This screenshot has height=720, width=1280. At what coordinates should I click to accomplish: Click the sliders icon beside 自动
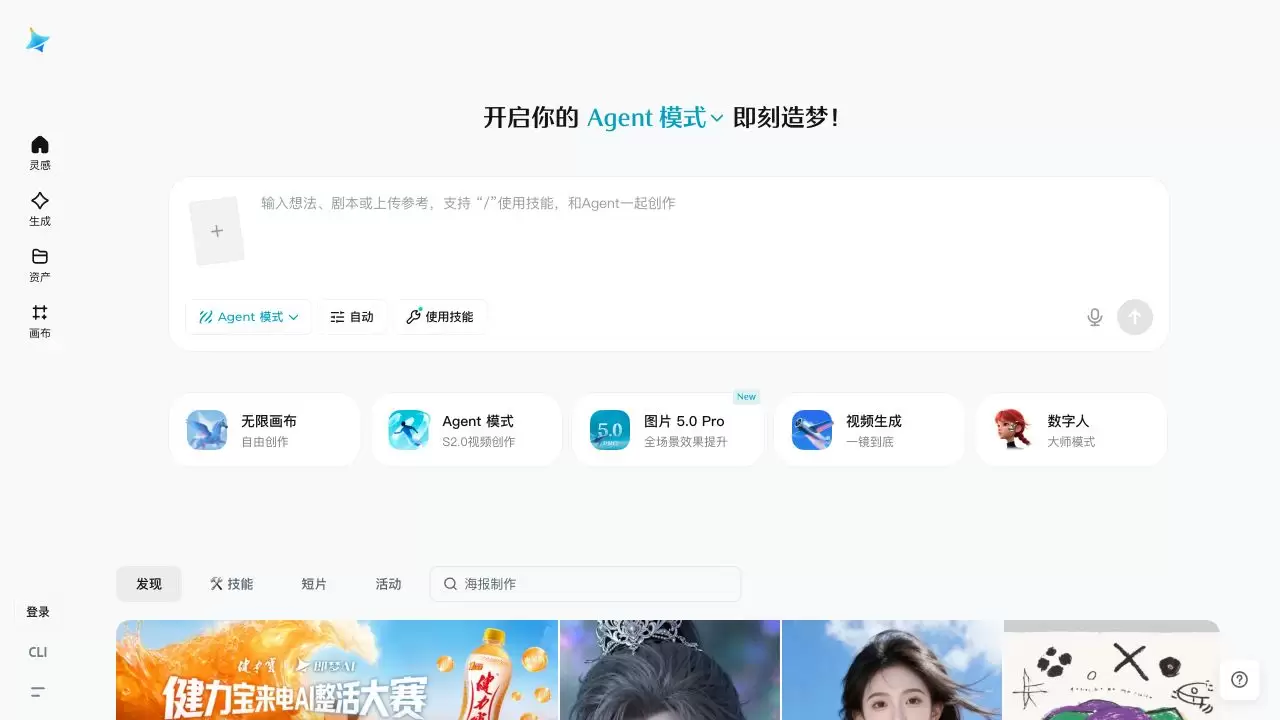[337, 317]
